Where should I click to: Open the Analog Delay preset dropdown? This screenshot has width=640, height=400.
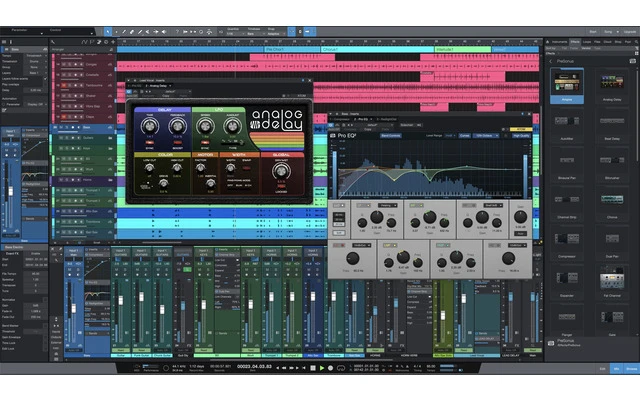[x=171, y=91]
